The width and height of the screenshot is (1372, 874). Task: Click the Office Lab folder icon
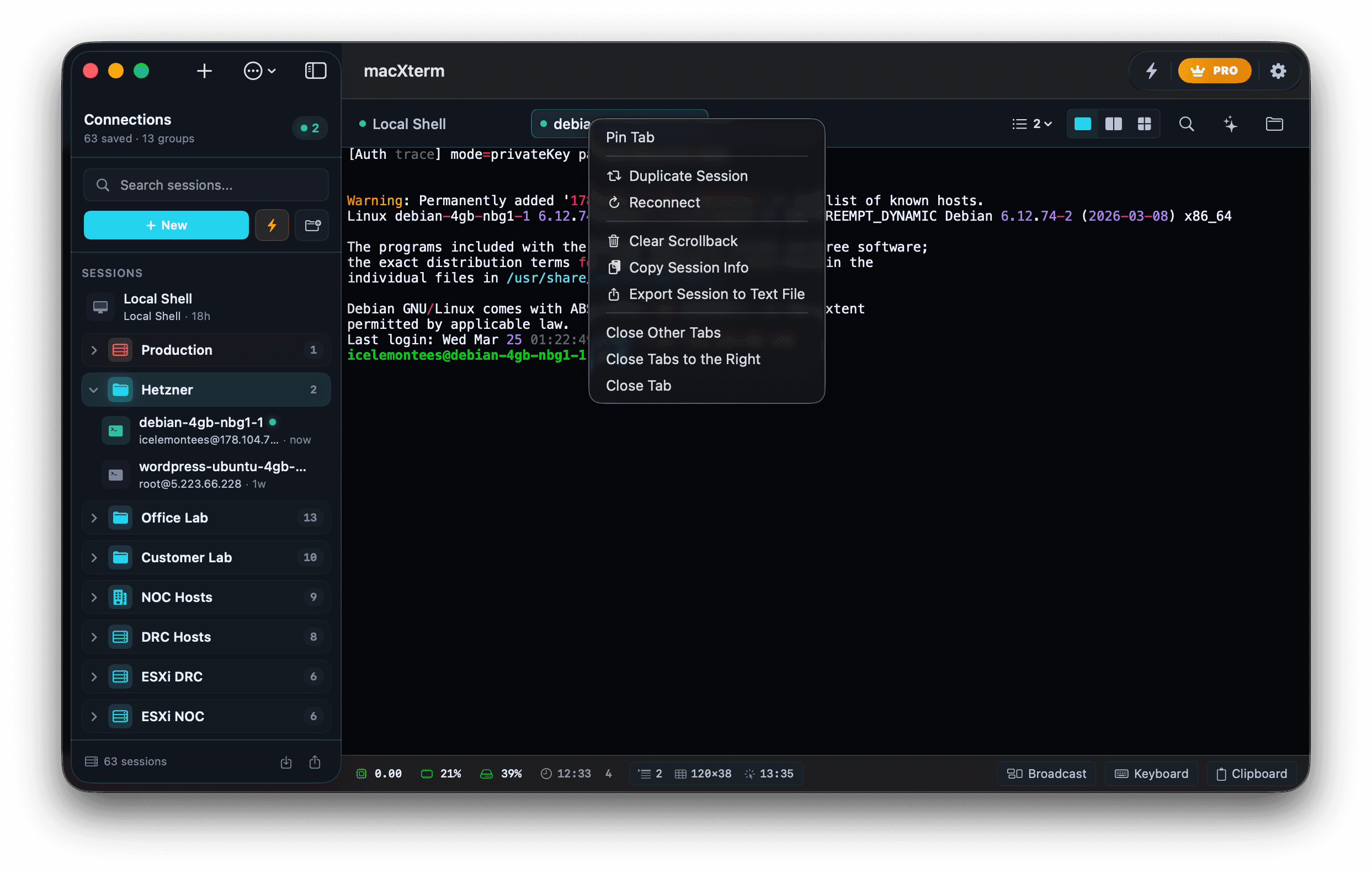(120, 518)
